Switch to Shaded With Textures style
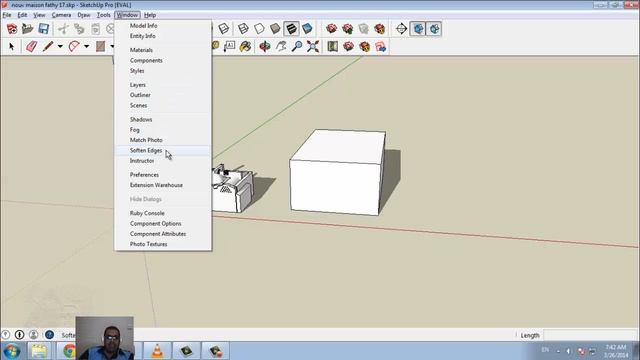640x360 pixels. pyautogui.click(x=291, y=29)
